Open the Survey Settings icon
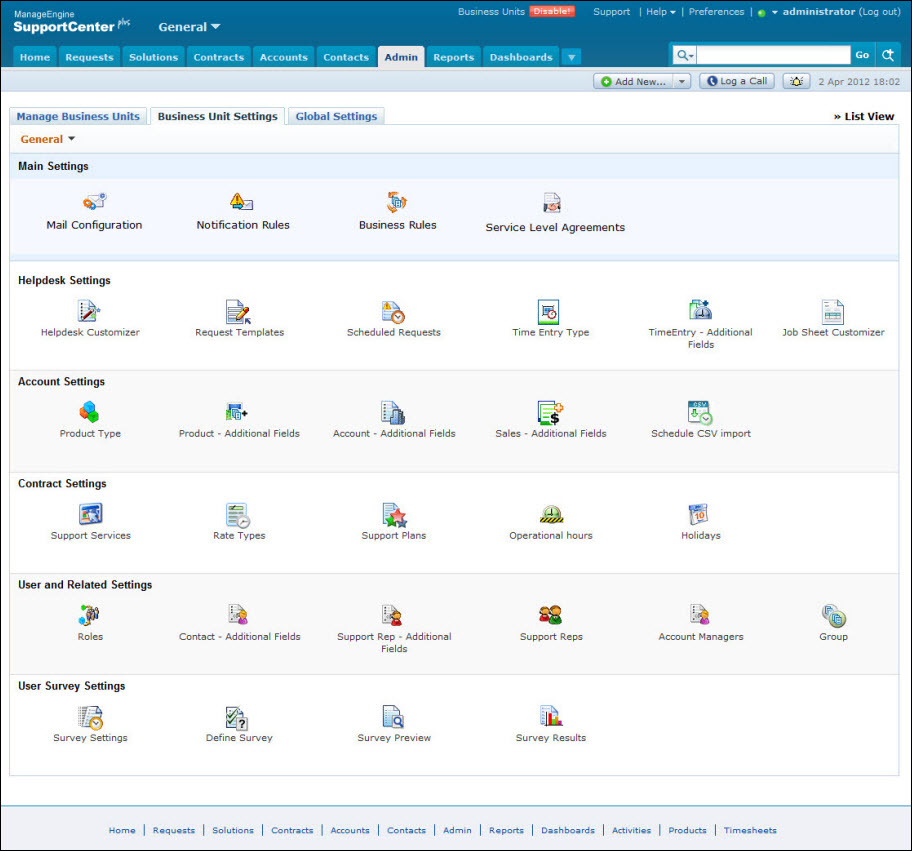Viewport: 912px width, 851px height. 91,717
